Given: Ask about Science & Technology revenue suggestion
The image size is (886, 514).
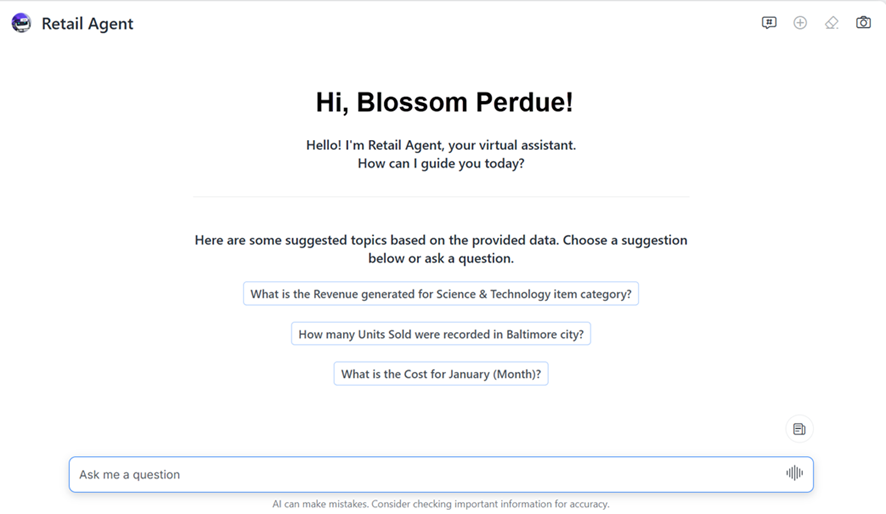Looking at the screenshot, I should point(441,294).
